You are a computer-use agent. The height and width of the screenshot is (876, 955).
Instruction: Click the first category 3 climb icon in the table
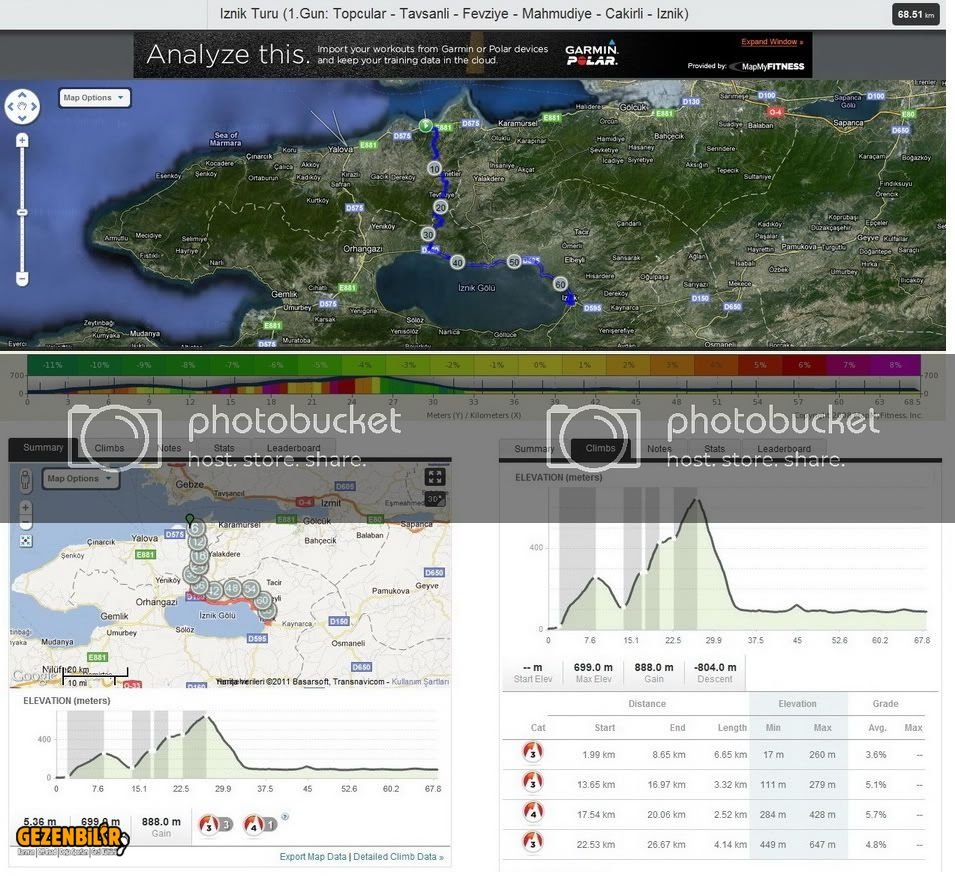click(x=531, y=753)
